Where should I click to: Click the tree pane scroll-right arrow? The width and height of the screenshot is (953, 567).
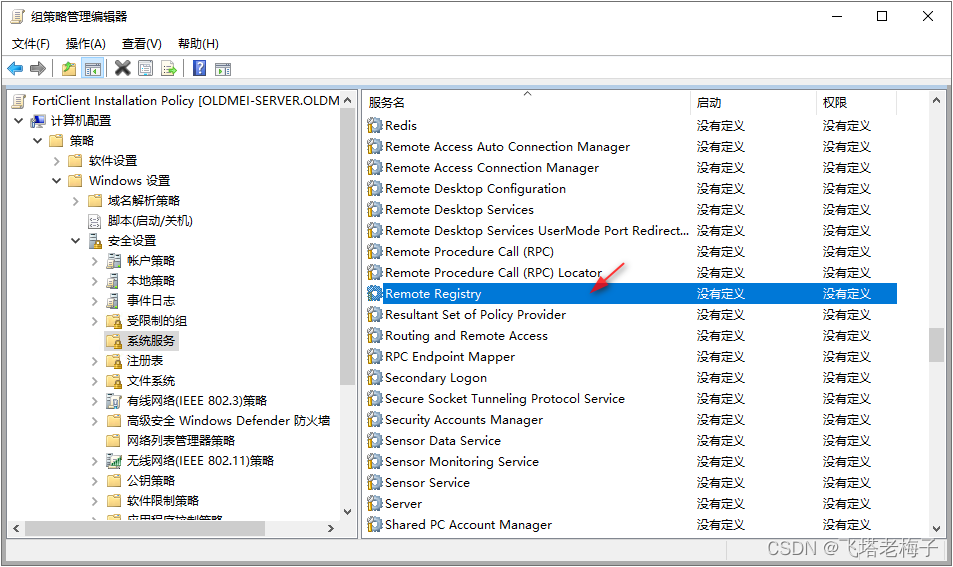click(x=331, y=529)
